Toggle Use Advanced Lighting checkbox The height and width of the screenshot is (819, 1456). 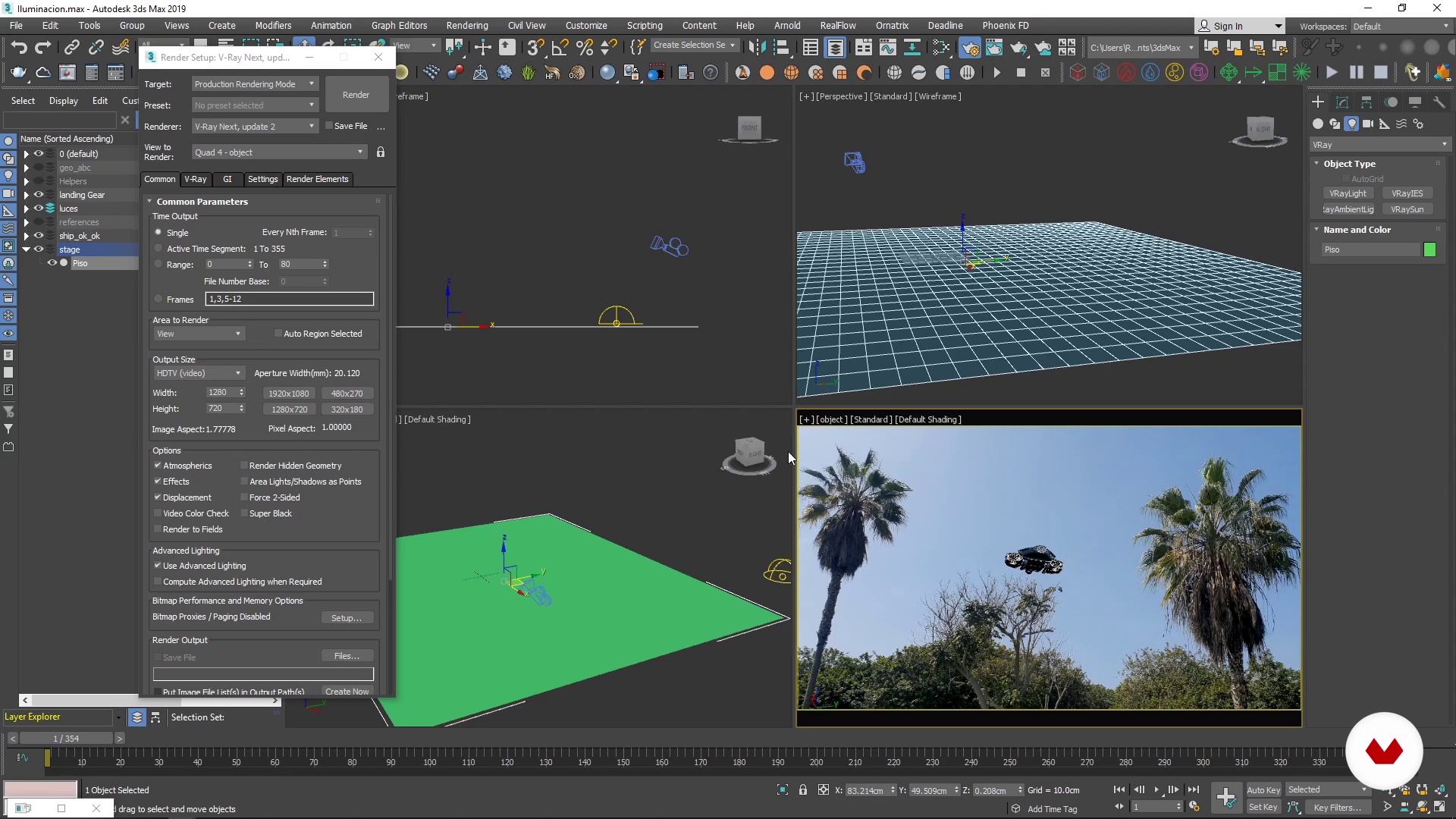coord(158,566)
